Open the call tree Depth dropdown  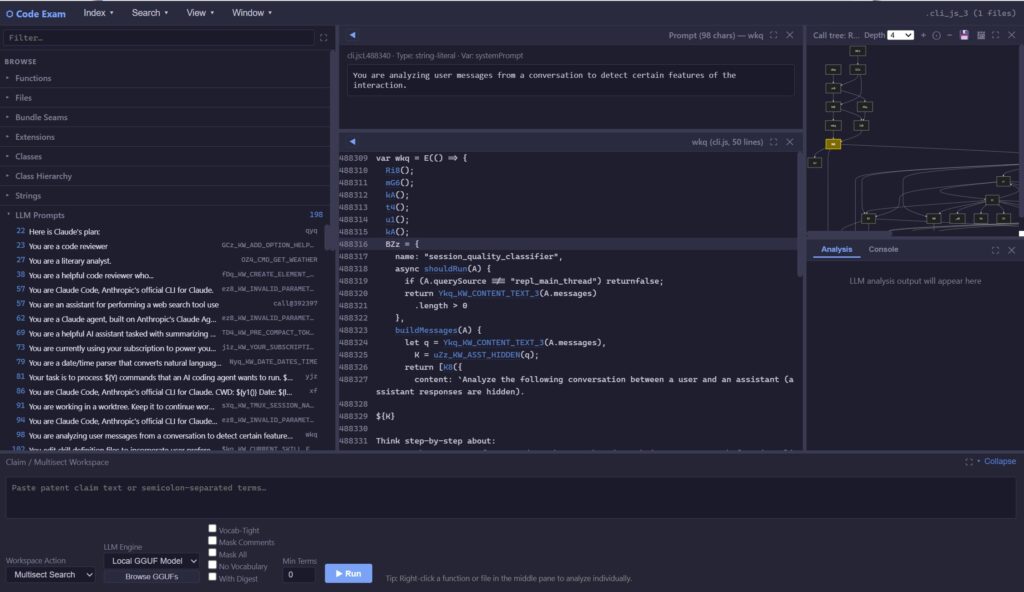click(900, 35)
